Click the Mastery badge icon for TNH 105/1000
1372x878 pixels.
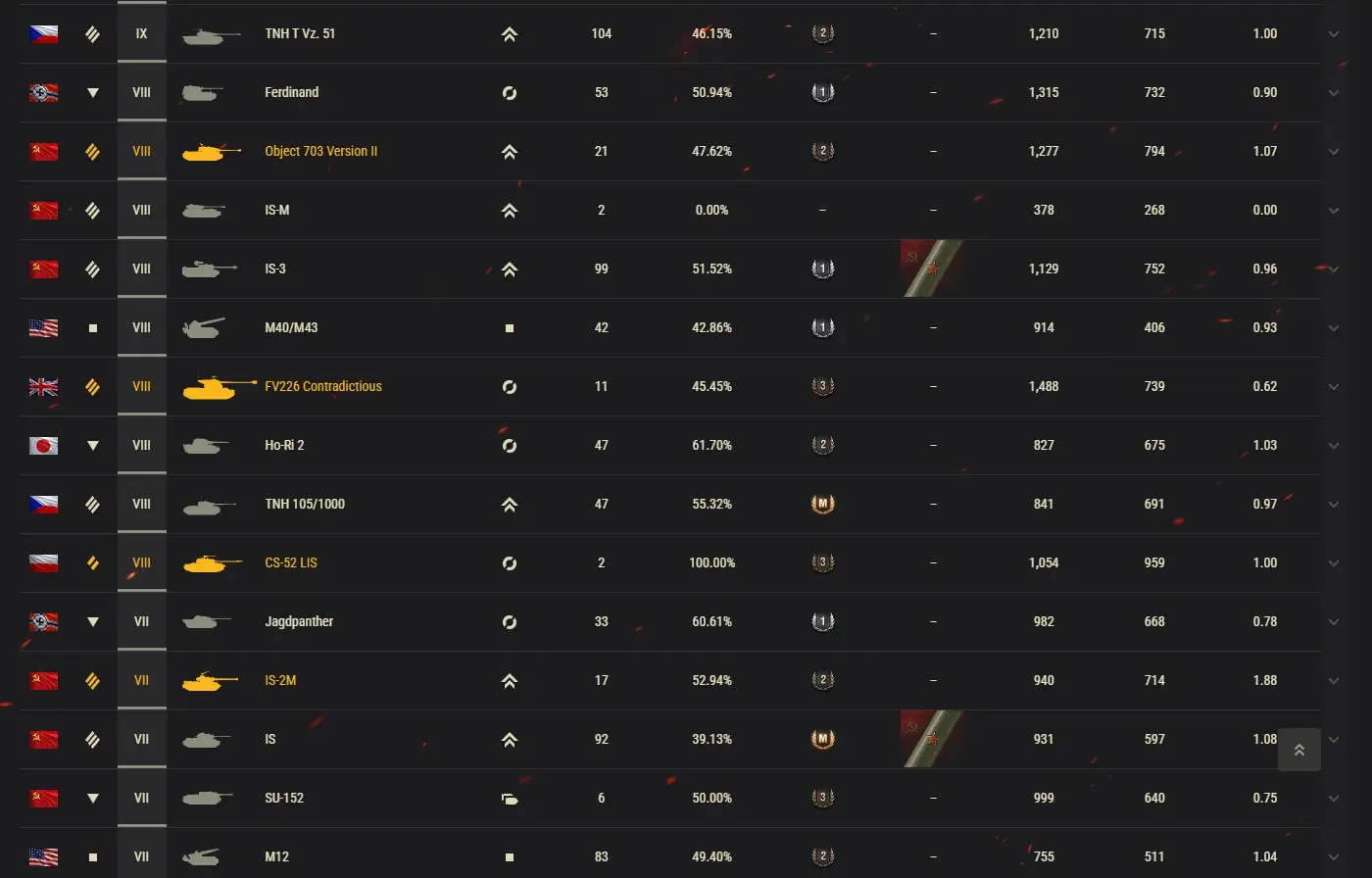point(823,504)
